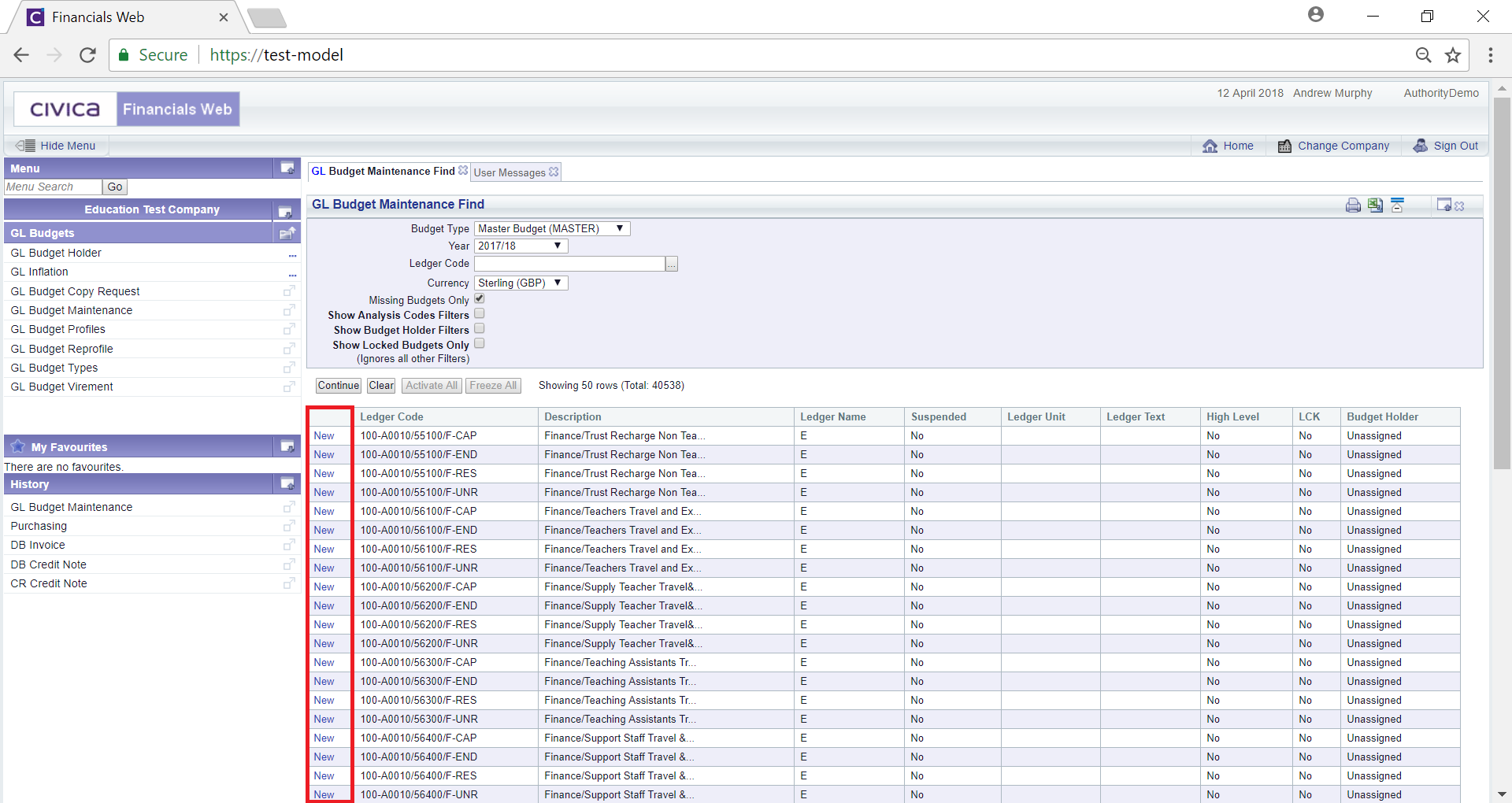Sort by the Ledger Code column header

[391, 417]
